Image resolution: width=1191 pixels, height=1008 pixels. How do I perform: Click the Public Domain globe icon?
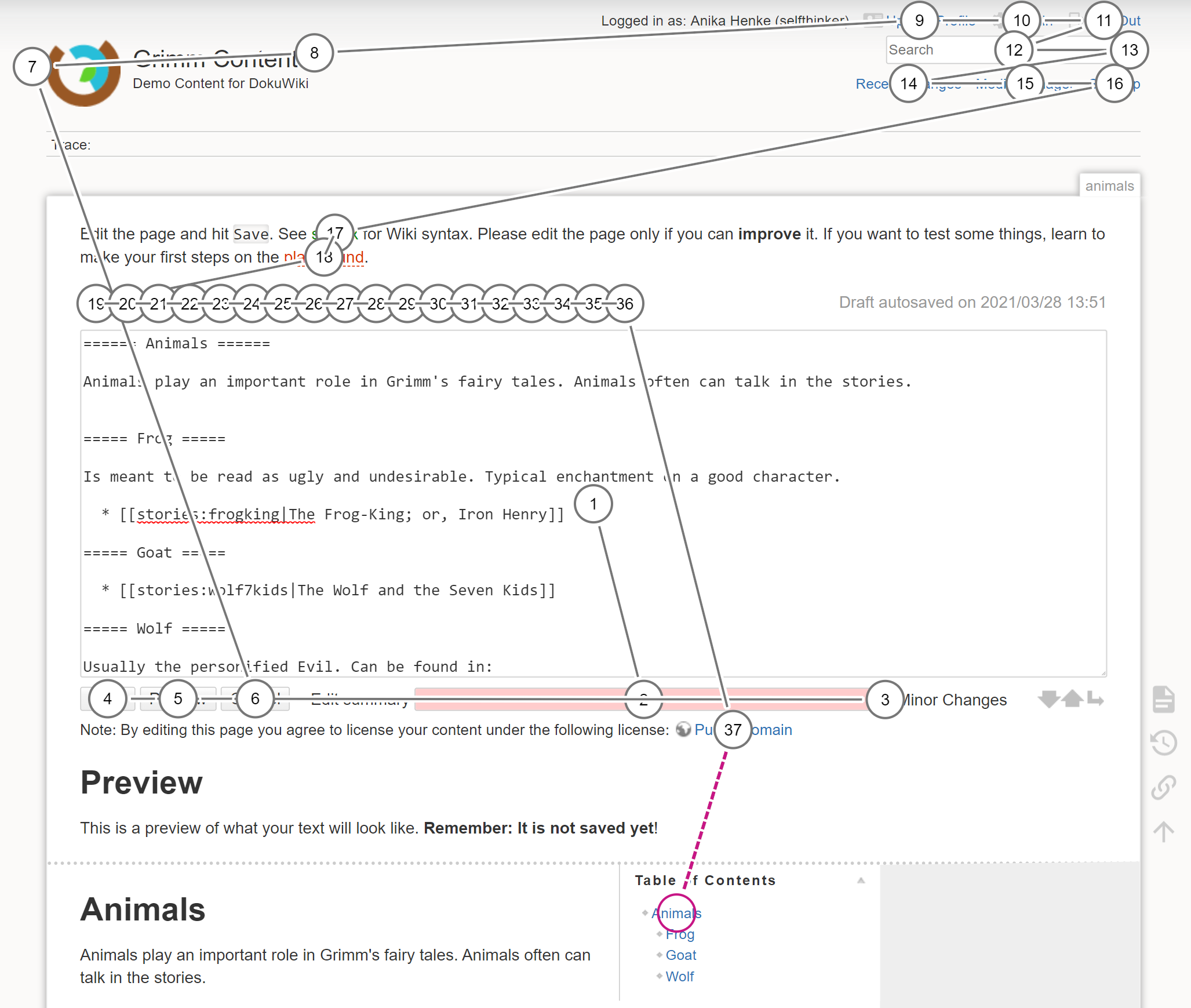click(x=683, y=730)
